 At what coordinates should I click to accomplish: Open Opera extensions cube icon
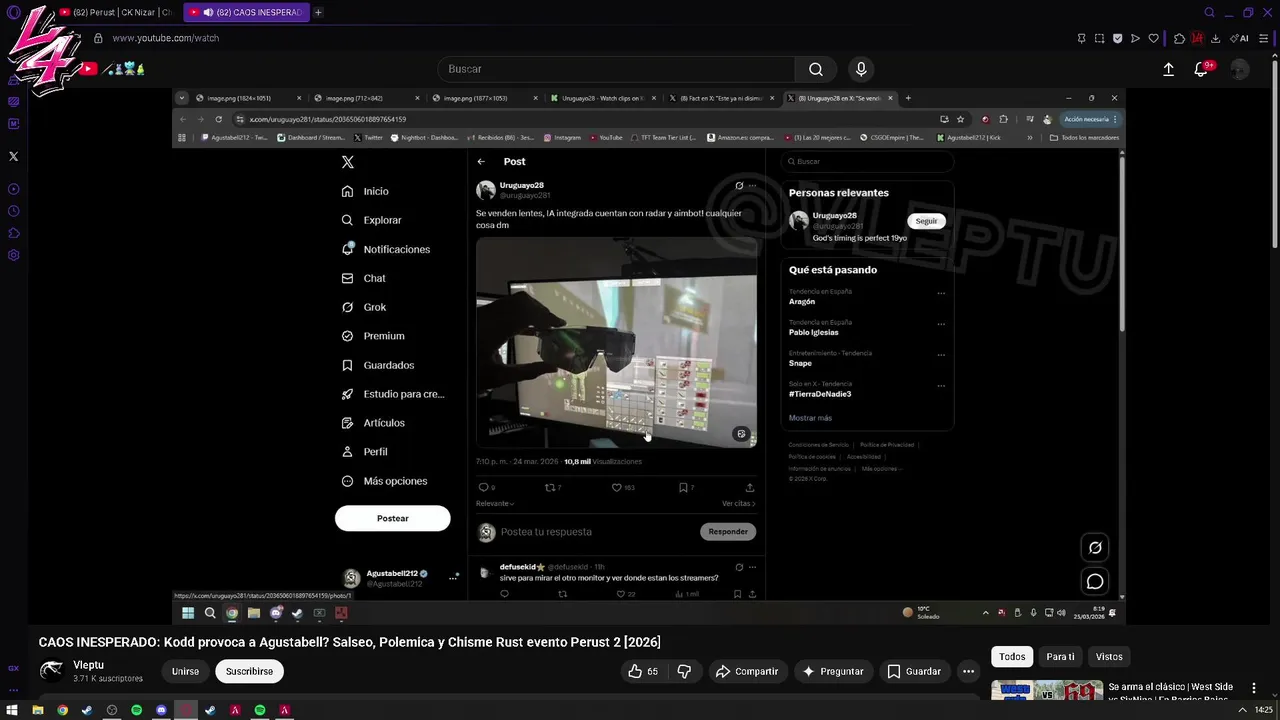(1179, 38)
